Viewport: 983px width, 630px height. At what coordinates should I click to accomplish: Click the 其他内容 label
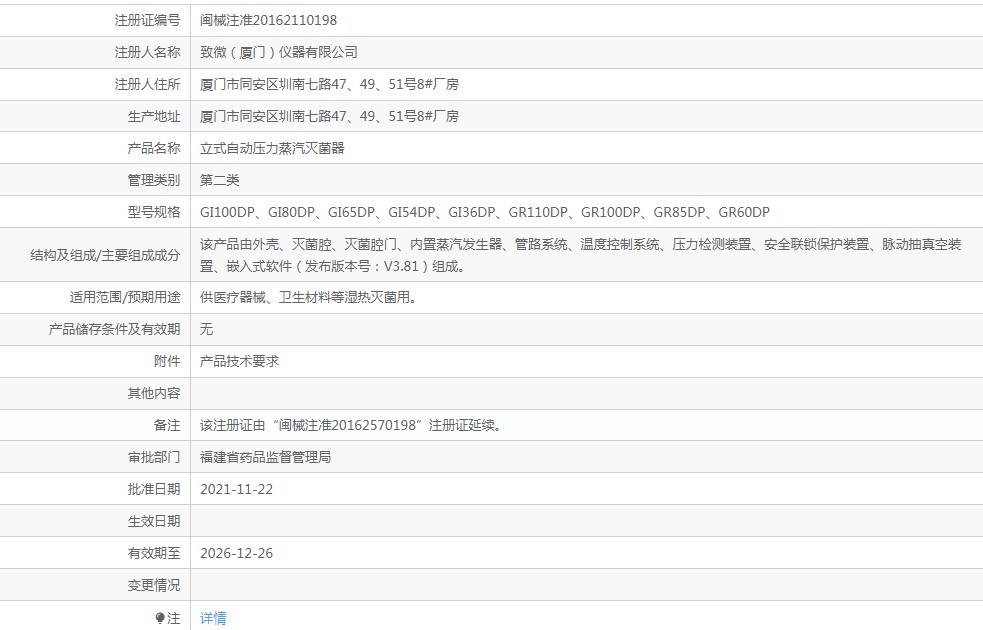click(154, 393)
